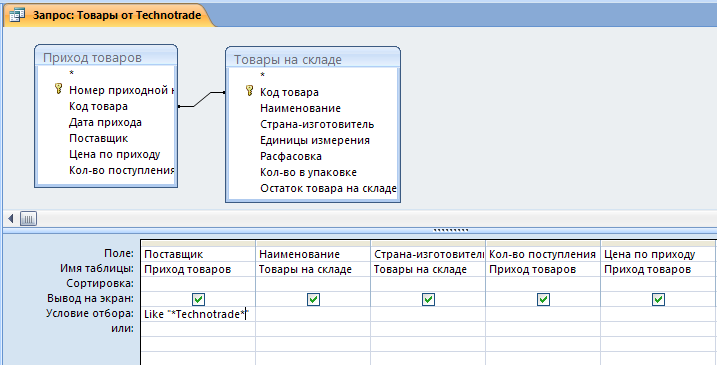Click Условие отбора cell under Цена по приходу

point(658,314)
